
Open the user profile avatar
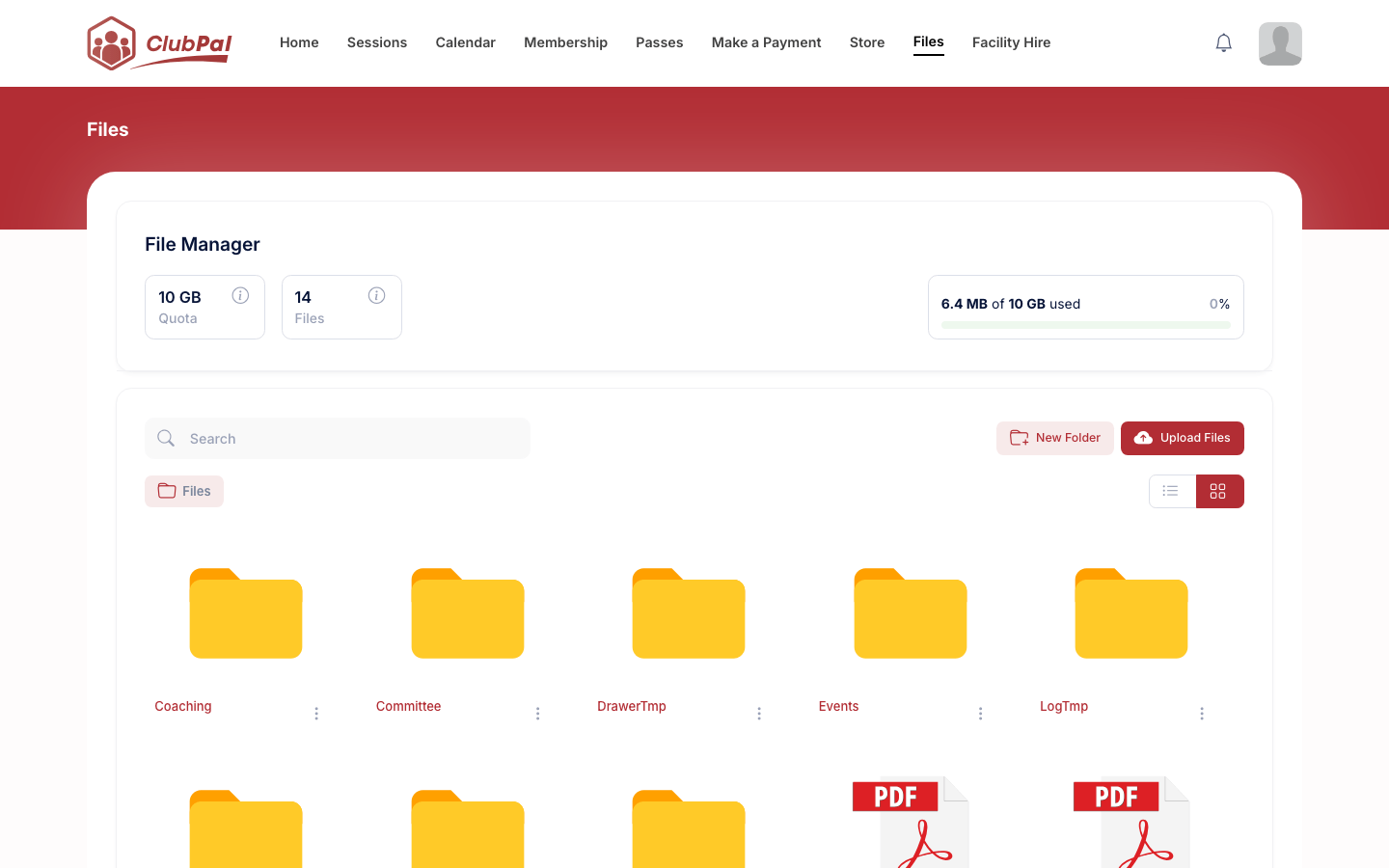click(x=1280, y=43)
